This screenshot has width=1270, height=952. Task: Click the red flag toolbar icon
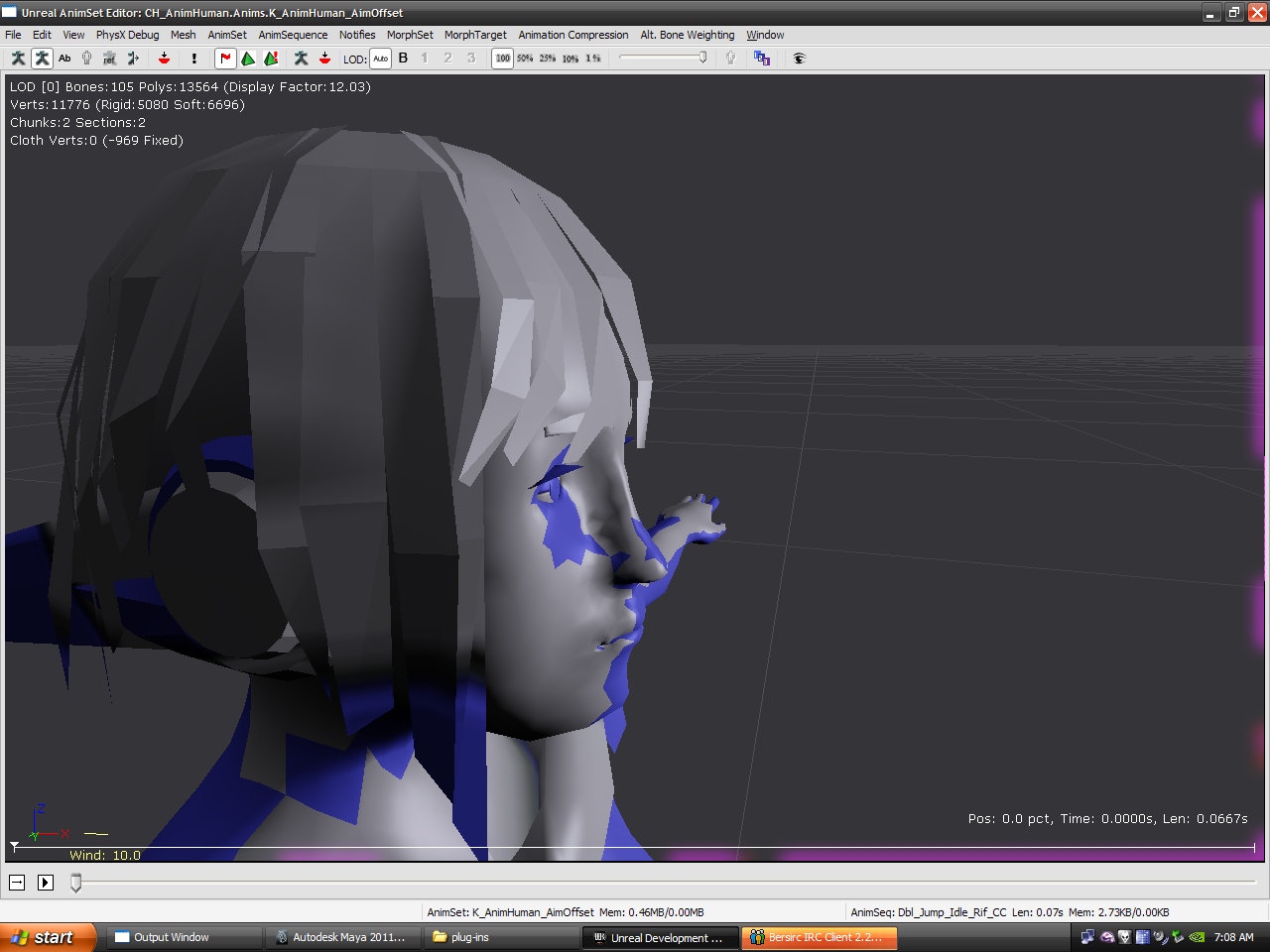click(x=225, y=59)
